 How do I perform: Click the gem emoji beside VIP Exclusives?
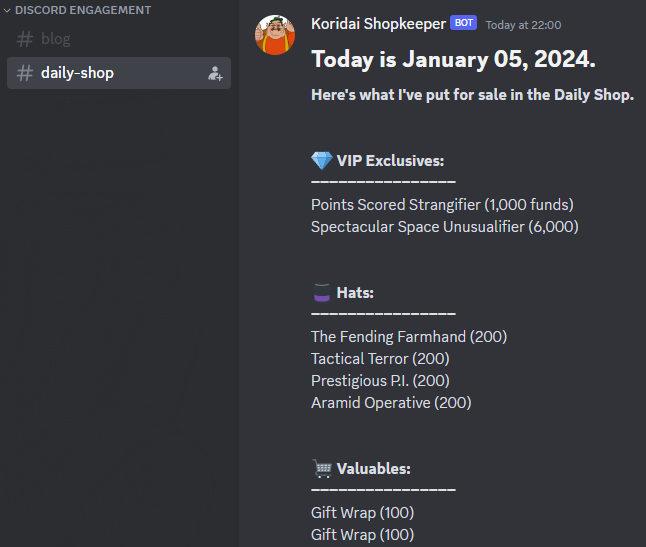pyautogui.click(x=321, y=160)
